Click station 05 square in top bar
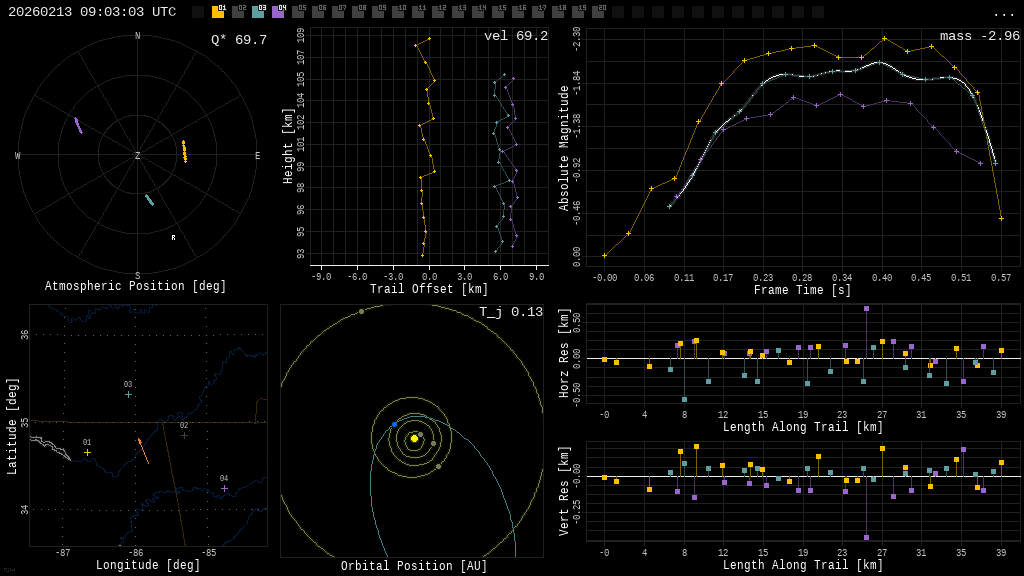Screen dimensions: 1024x576 pos(298,12)
